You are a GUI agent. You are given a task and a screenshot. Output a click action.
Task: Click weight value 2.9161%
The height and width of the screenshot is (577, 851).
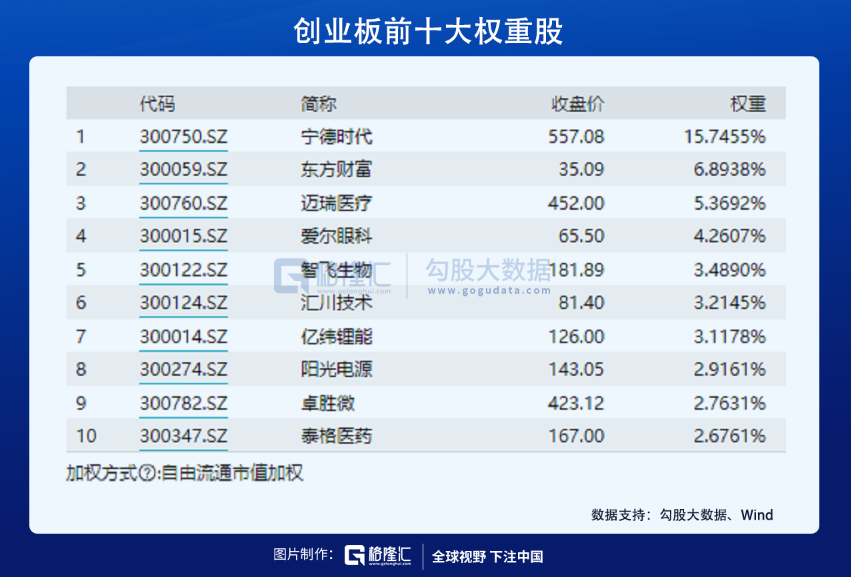click(729, 369)
